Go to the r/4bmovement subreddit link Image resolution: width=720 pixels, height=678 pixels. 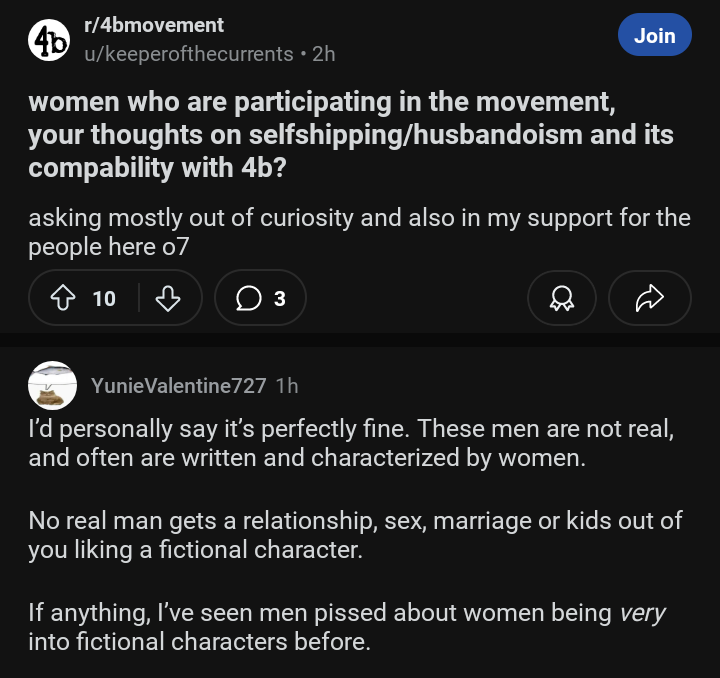coord(157,25)
